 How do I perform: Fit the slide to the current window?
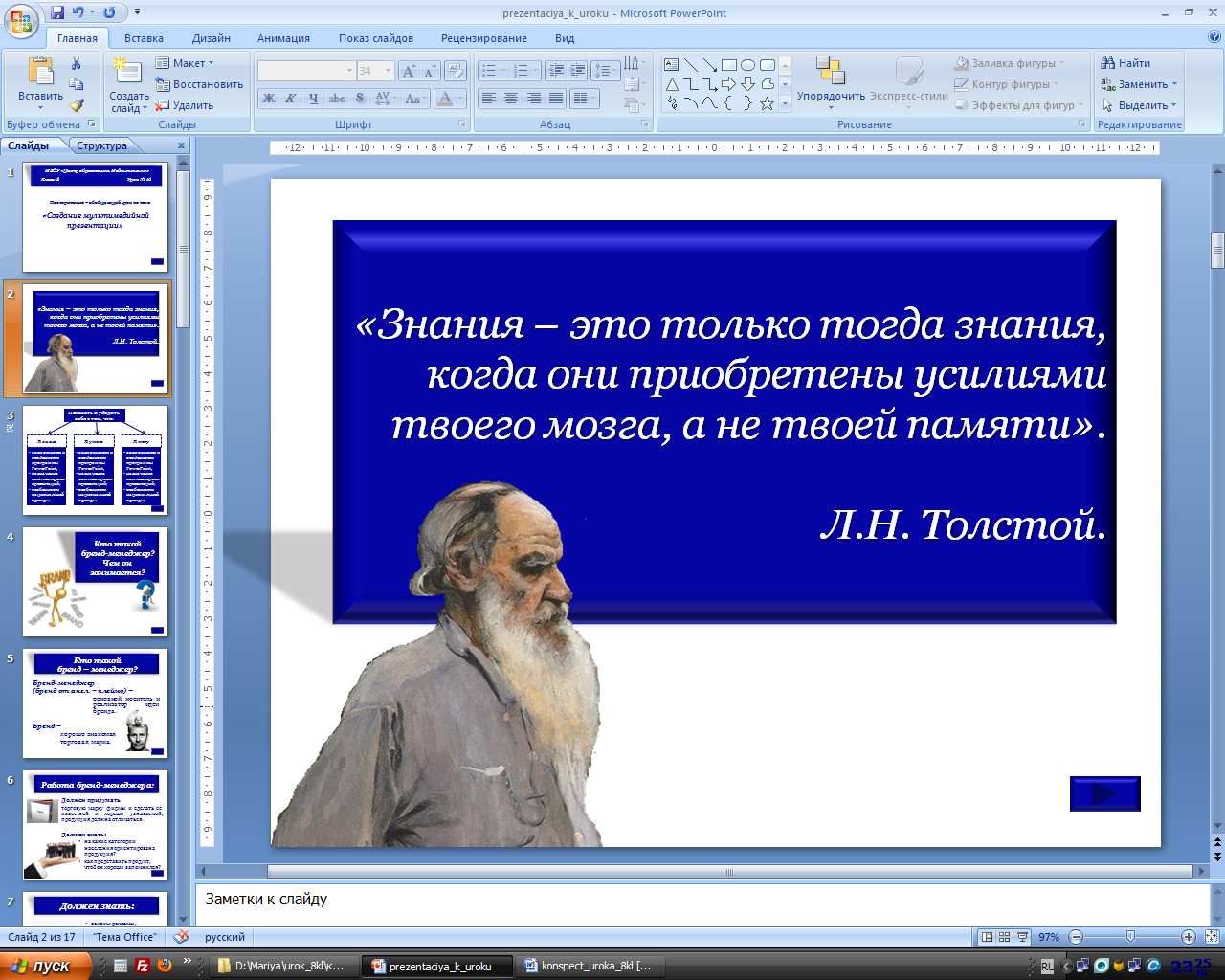pos(1213,937)
